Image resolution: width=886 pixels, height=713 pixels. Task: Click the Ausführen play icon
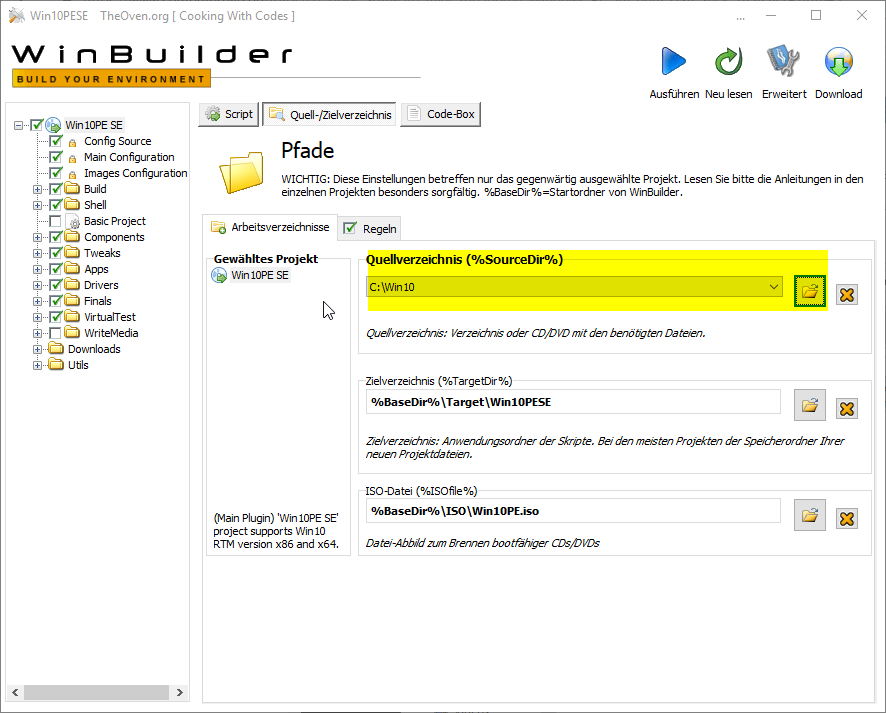coord(674,61)
